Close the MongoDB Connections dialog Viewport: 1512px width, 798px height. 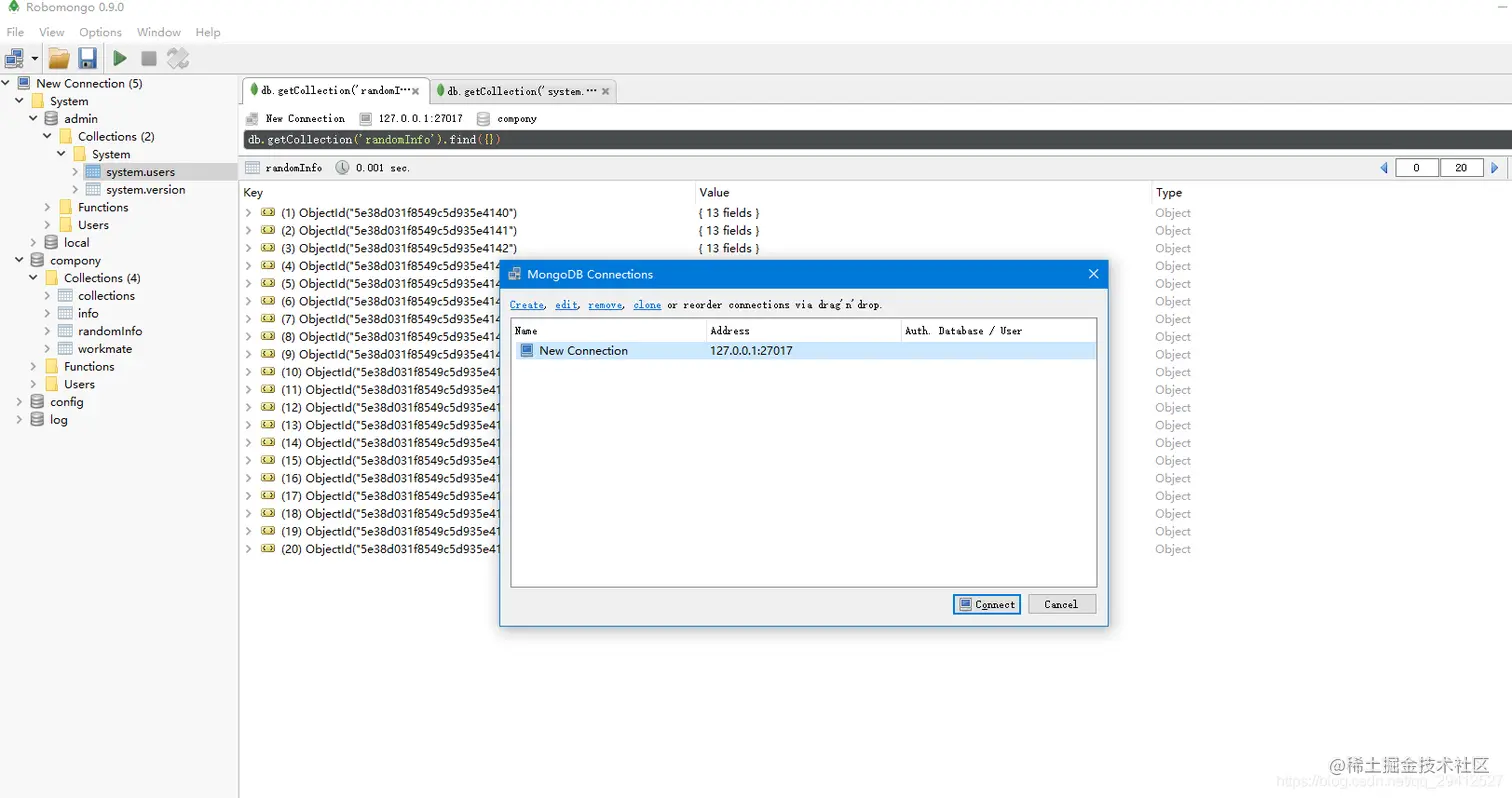(x=1093, y=273)
